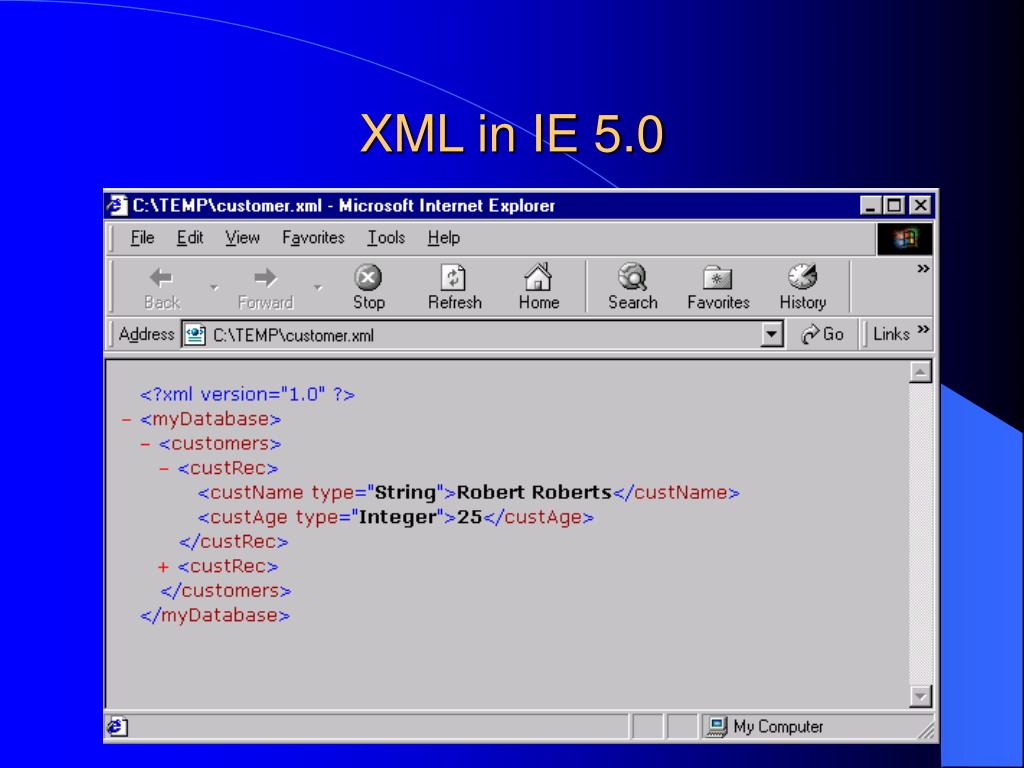This screenshot has height=768, width=1024.
Task: Expand the second custRec node
Action: [x=163, y=567]
